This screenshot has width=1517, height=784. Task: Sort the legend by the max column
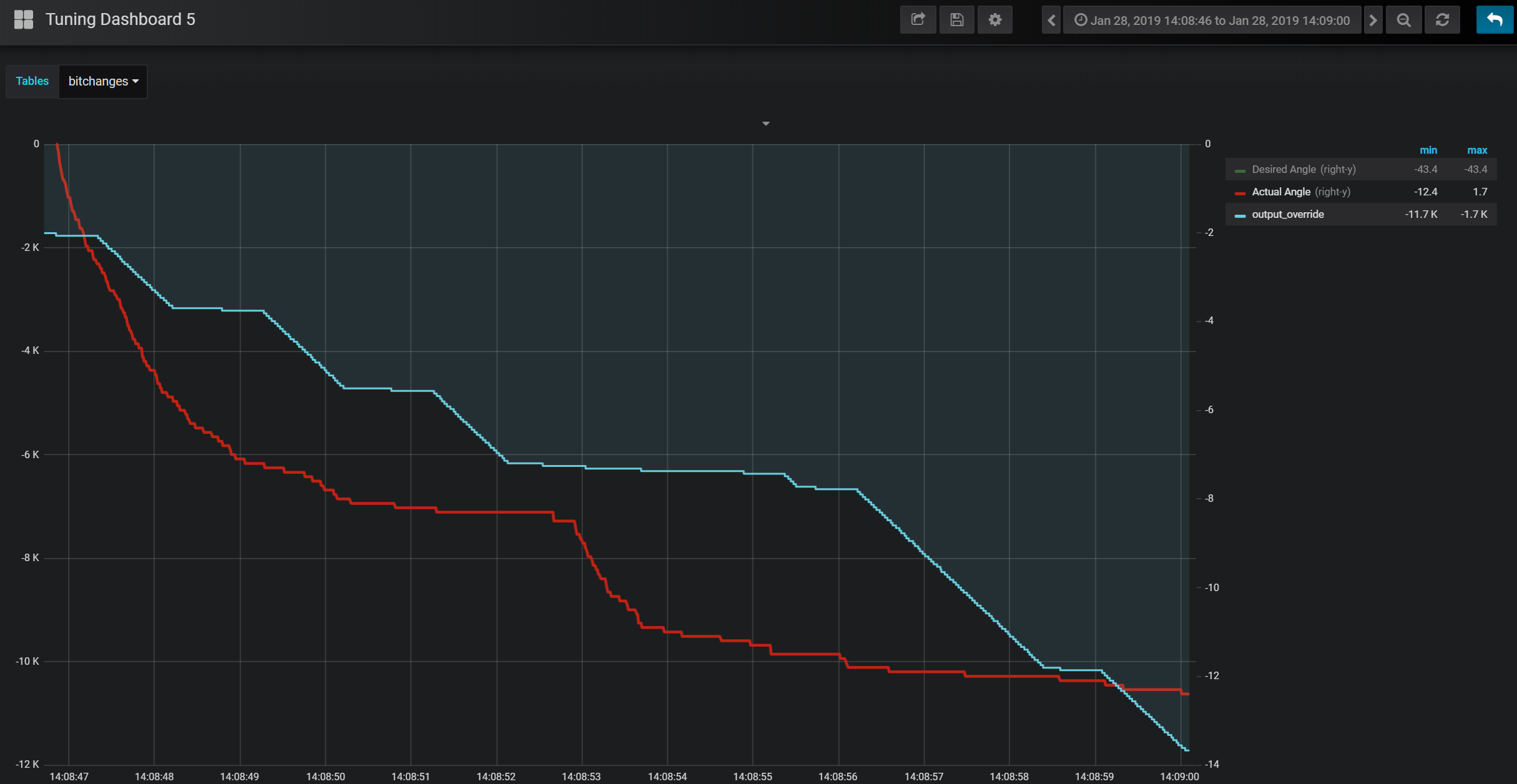[x=1477, y=150]
